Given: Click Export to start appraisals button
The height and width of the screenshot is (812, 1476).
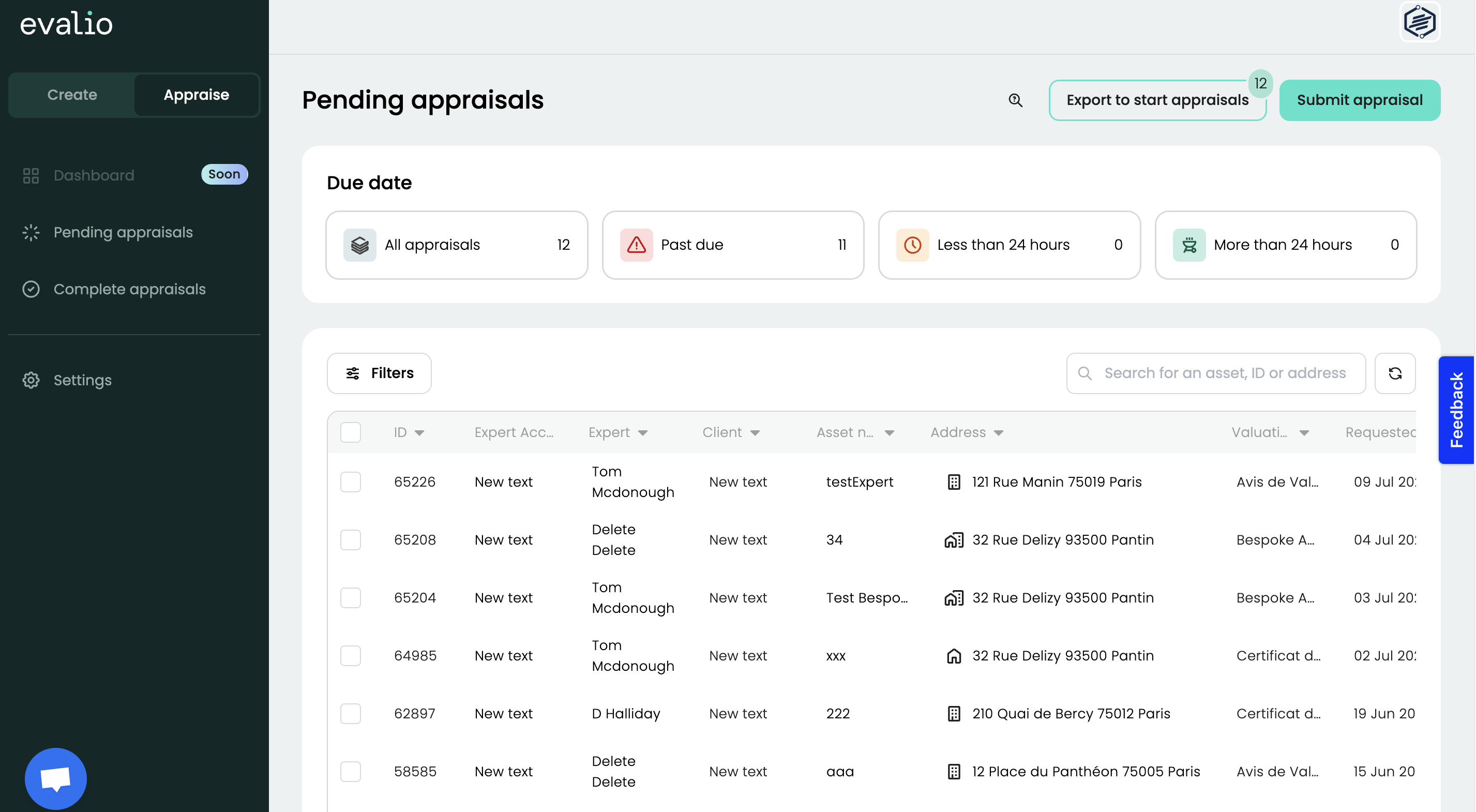Looking at the screenshot, I should (1157, 100).
